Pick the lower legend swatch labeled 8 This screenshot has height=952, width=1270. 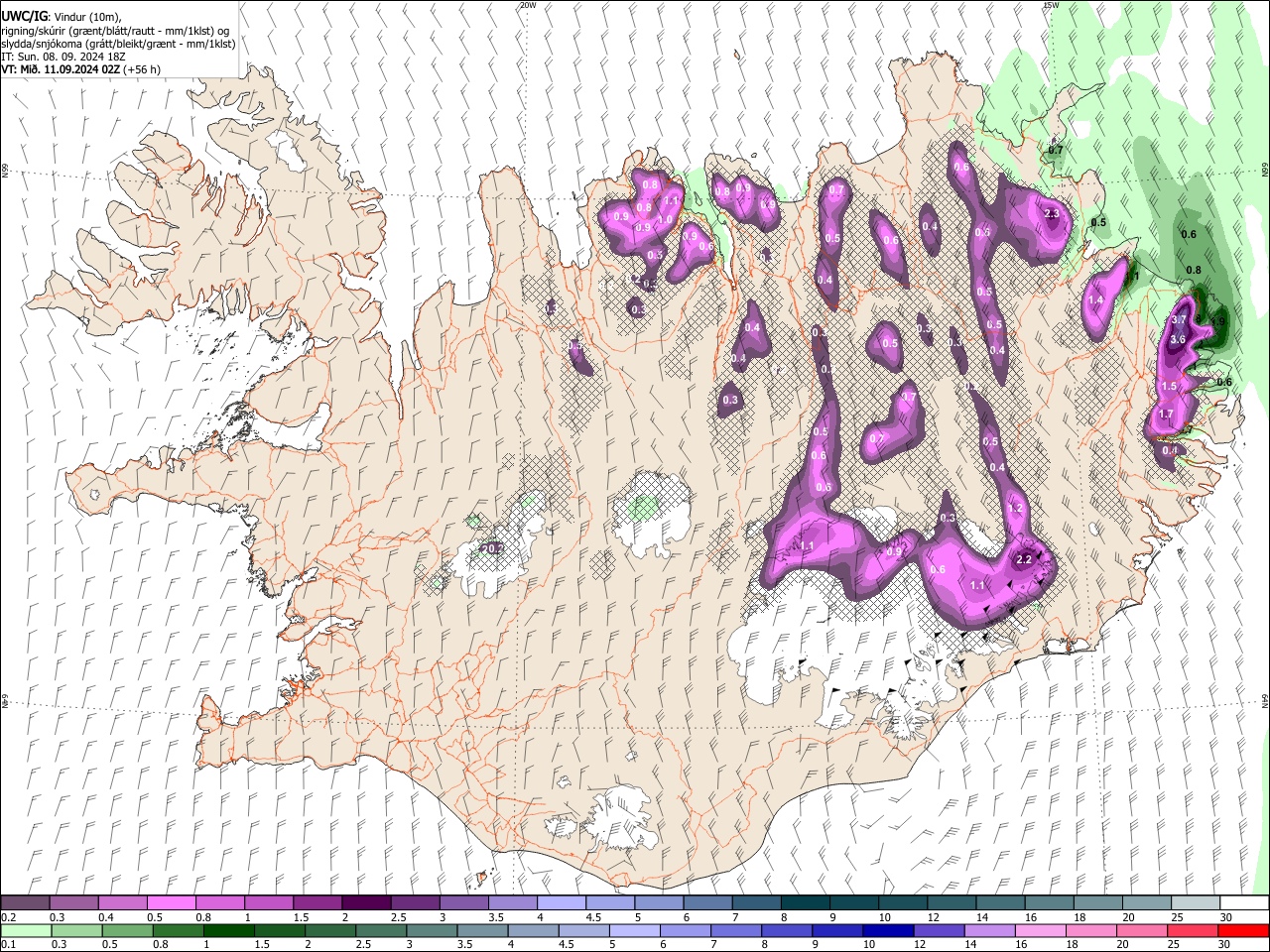click(786, 931)
